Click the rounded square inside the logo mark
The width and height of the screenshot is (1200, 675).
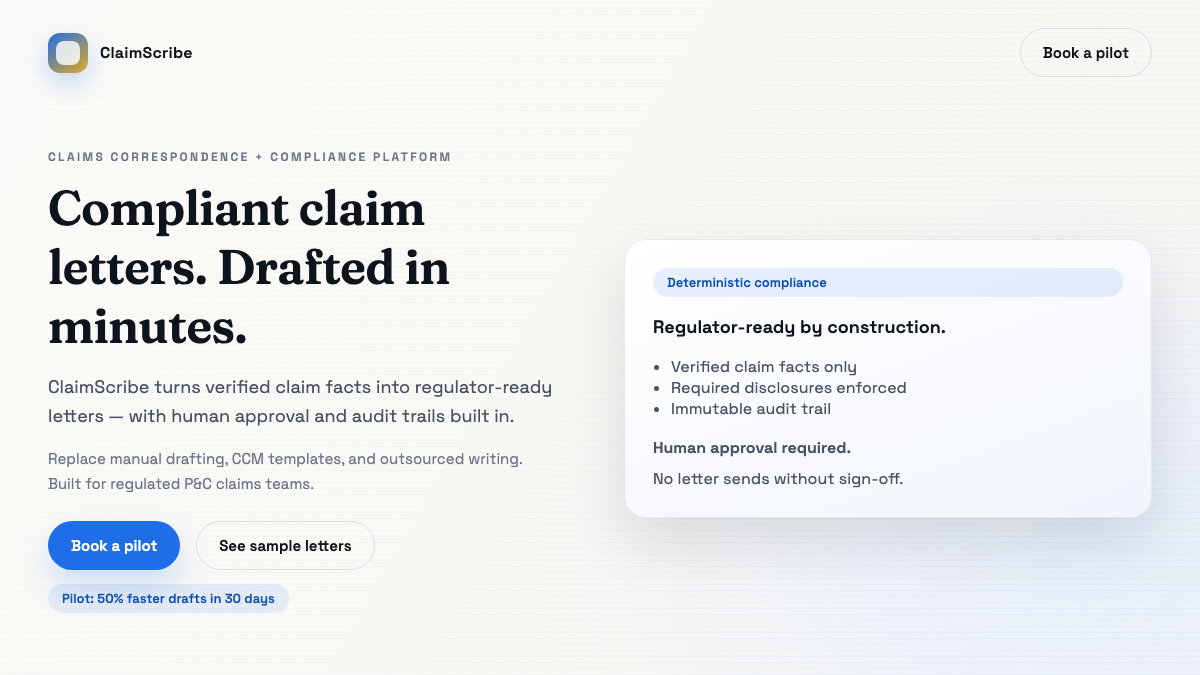(67, 53)
